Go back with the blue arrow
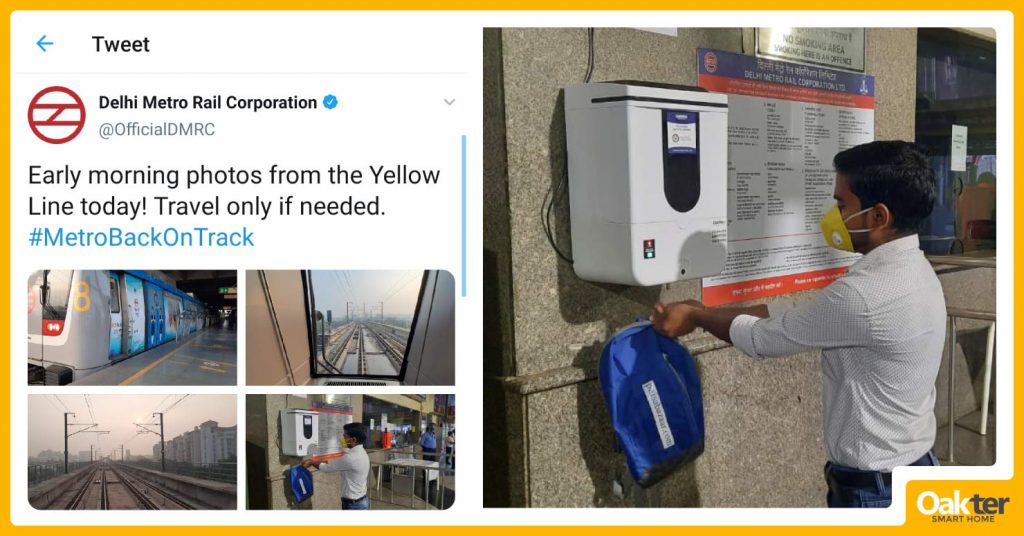Viewport: 1024px width, 536px height. (44, 44)
